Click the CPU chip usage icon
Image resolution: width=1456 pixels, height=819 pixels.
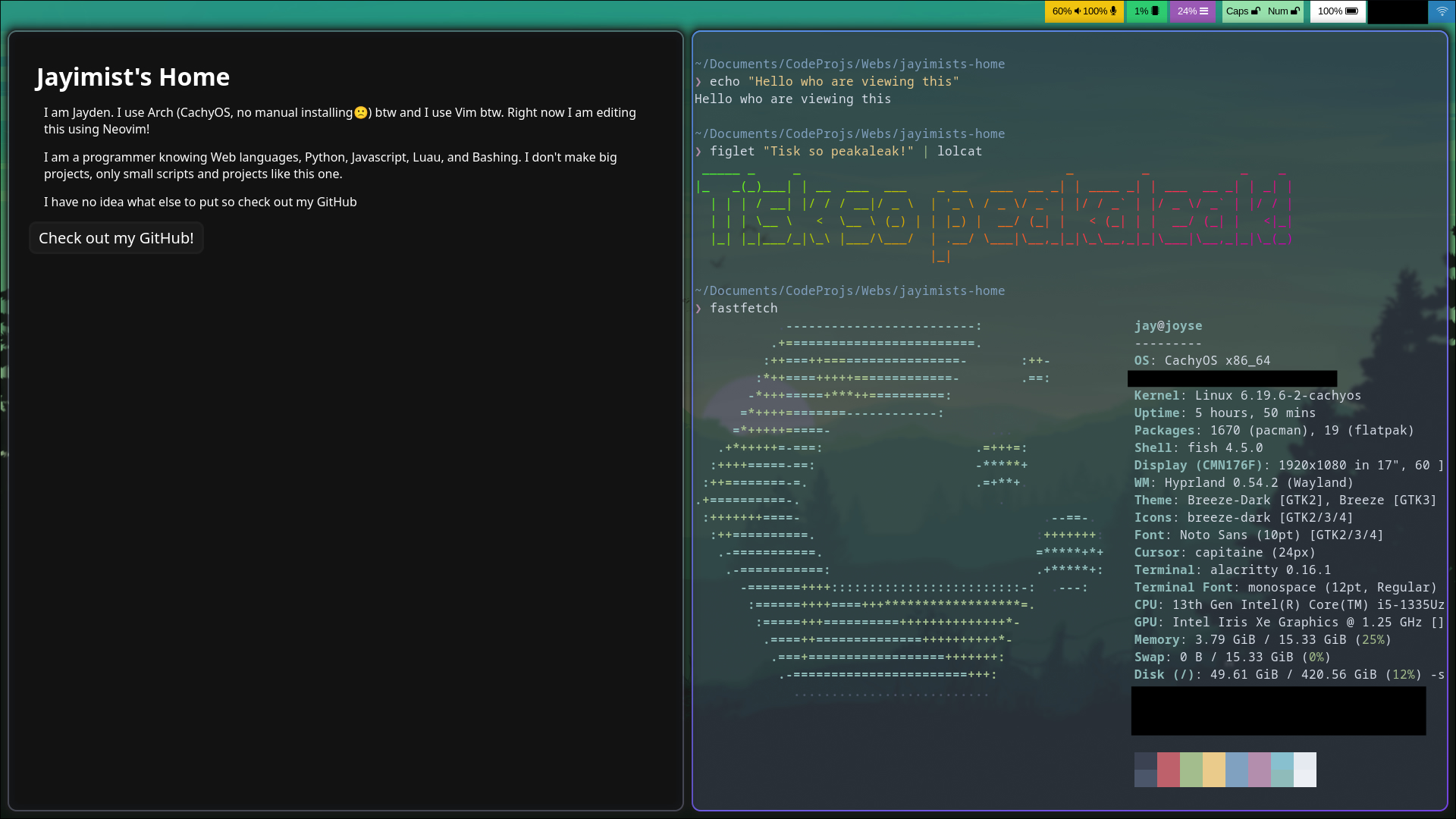point(1155,11)
